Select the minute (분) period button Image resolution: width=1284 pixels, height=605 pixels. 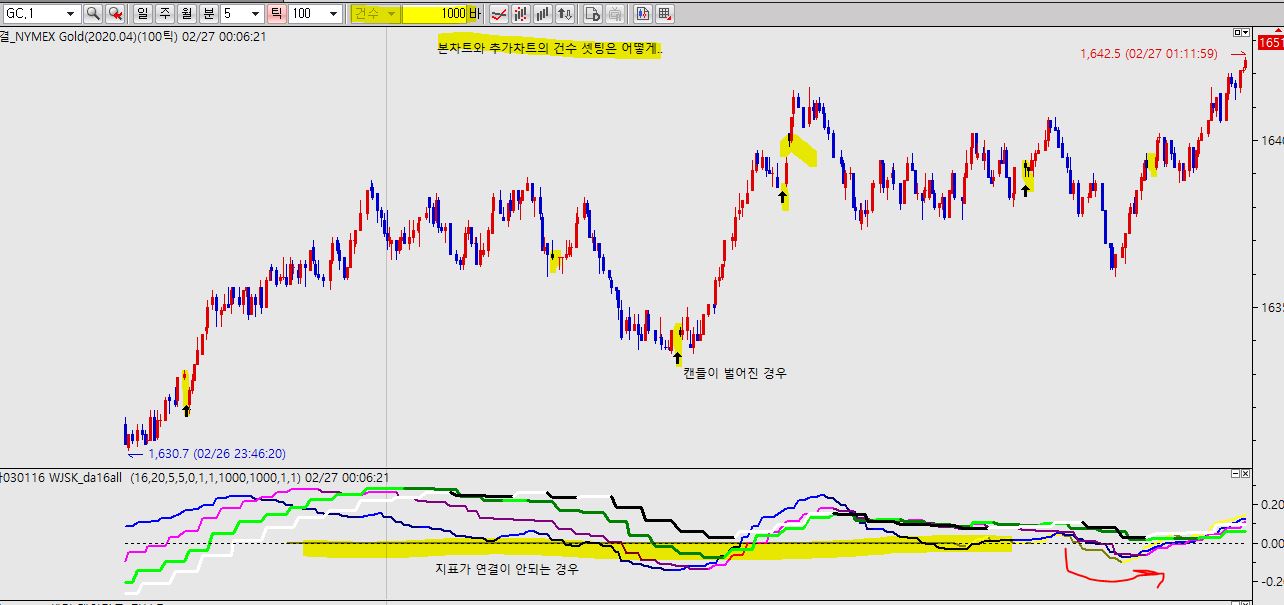pyautogui.click(x=208, y=14)
